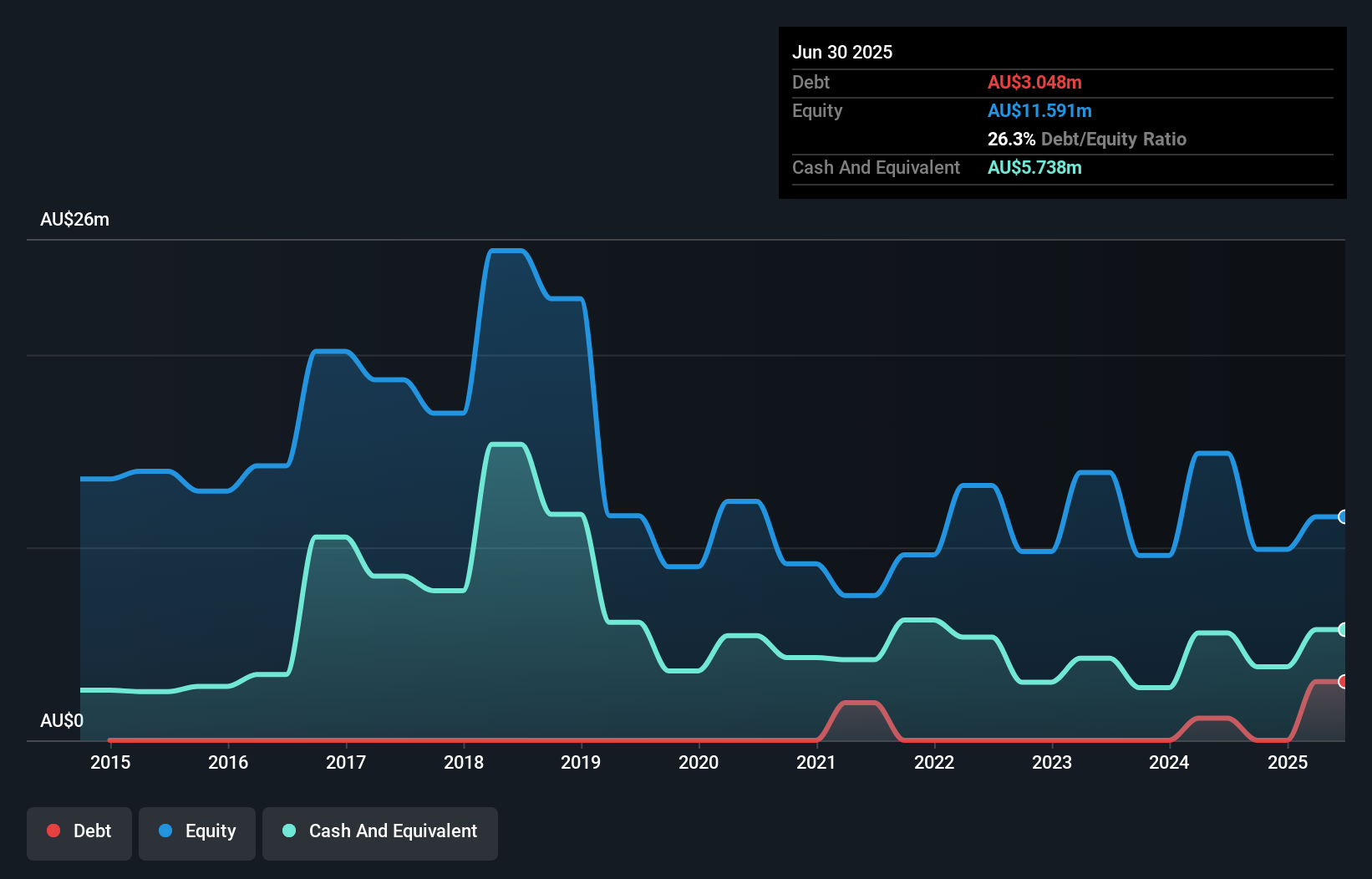Screen dimensions: 1372x879
Task: Click the Jun 30 2025 tooltip date
Action: (x=842, y=53)
